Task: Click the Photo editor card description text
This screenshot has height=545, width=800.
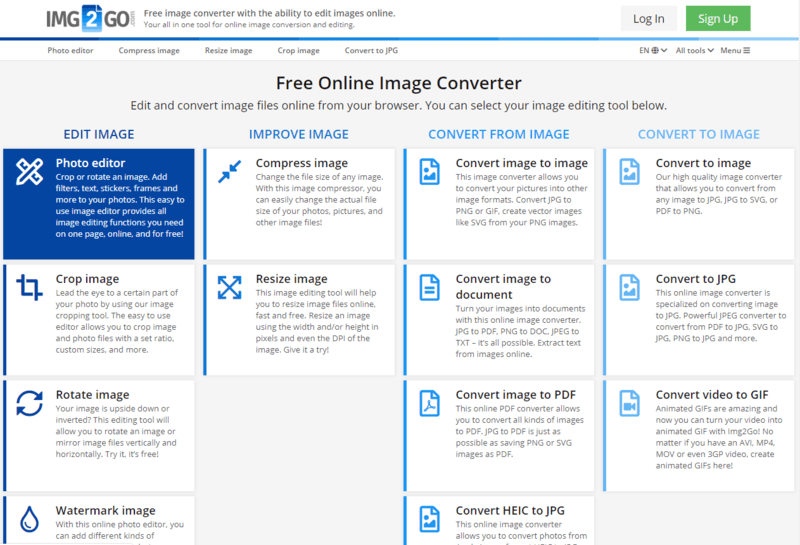Action: (x=120, y=205)
